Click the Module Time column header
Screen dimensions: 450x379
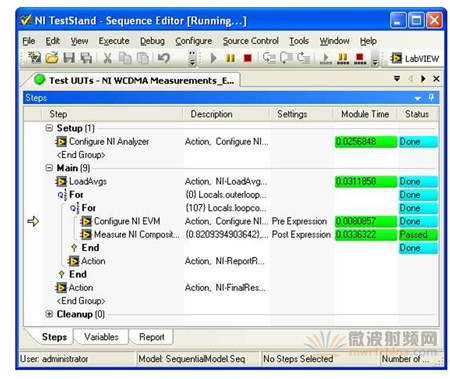click(x=365, y=114)
